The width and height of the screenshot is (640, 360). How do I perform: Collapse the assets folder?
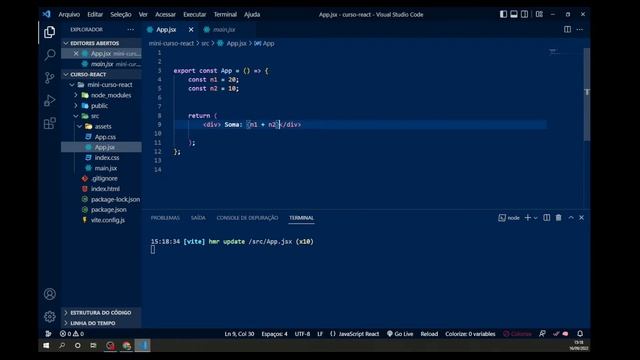pyautogui.click(x=101, y=127)
